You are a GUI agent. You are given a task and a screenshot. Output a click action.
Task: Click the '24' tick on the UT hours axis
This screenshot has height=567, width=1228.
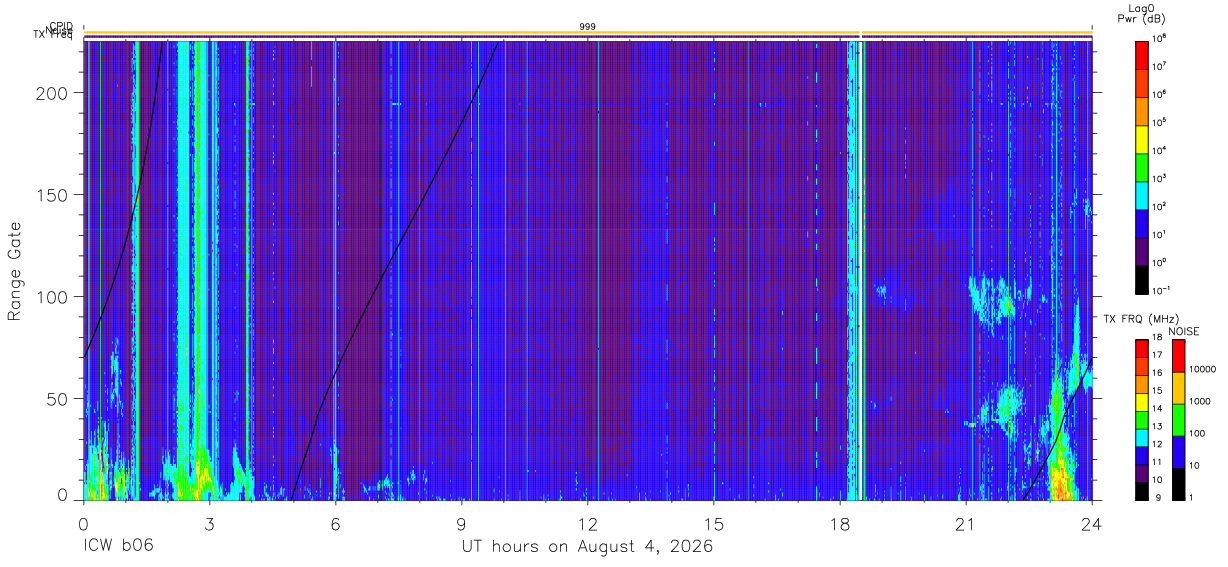click(1092, 523)
